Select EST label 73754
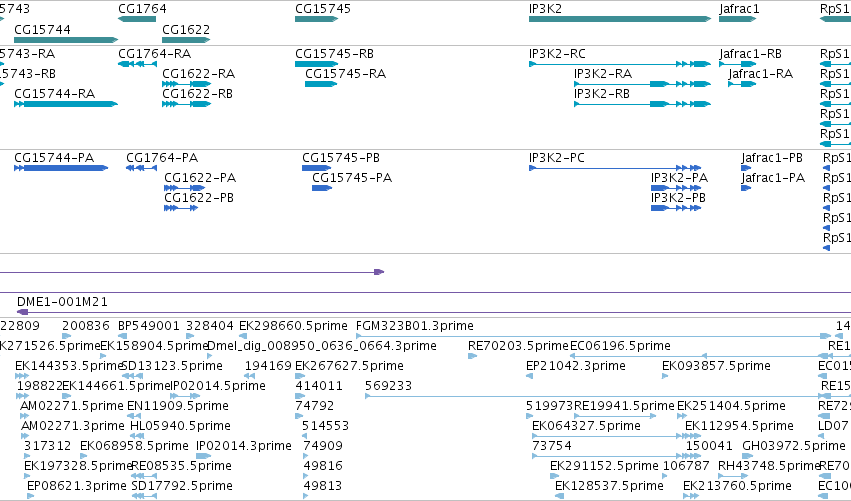851x501 pixels. click(x=552, y=446)
